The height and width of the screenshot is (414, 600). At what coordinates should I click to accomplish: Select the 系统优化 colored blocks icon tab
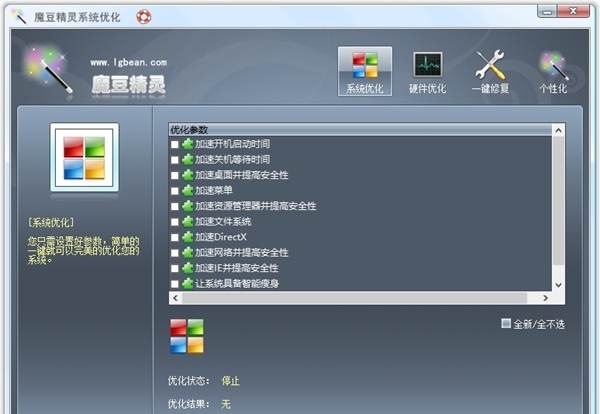[365, 72]
